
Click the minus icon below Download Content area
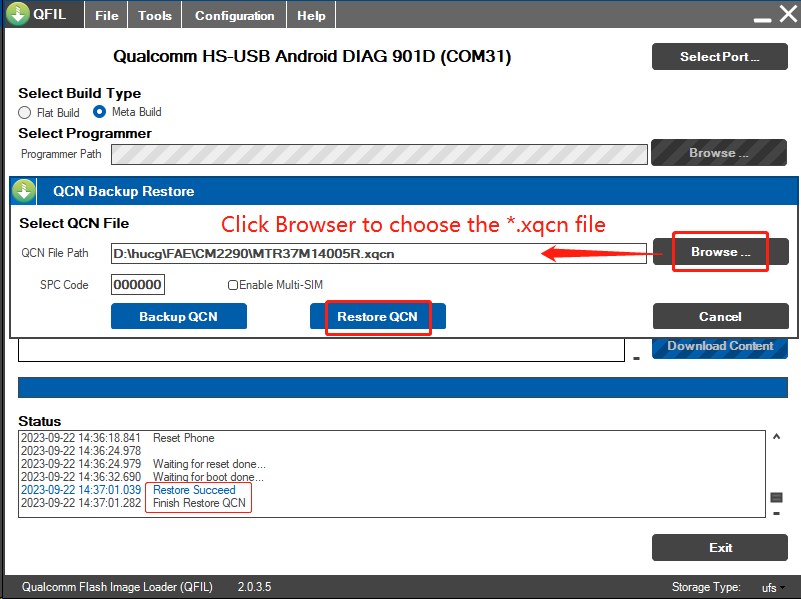(637, 358)
